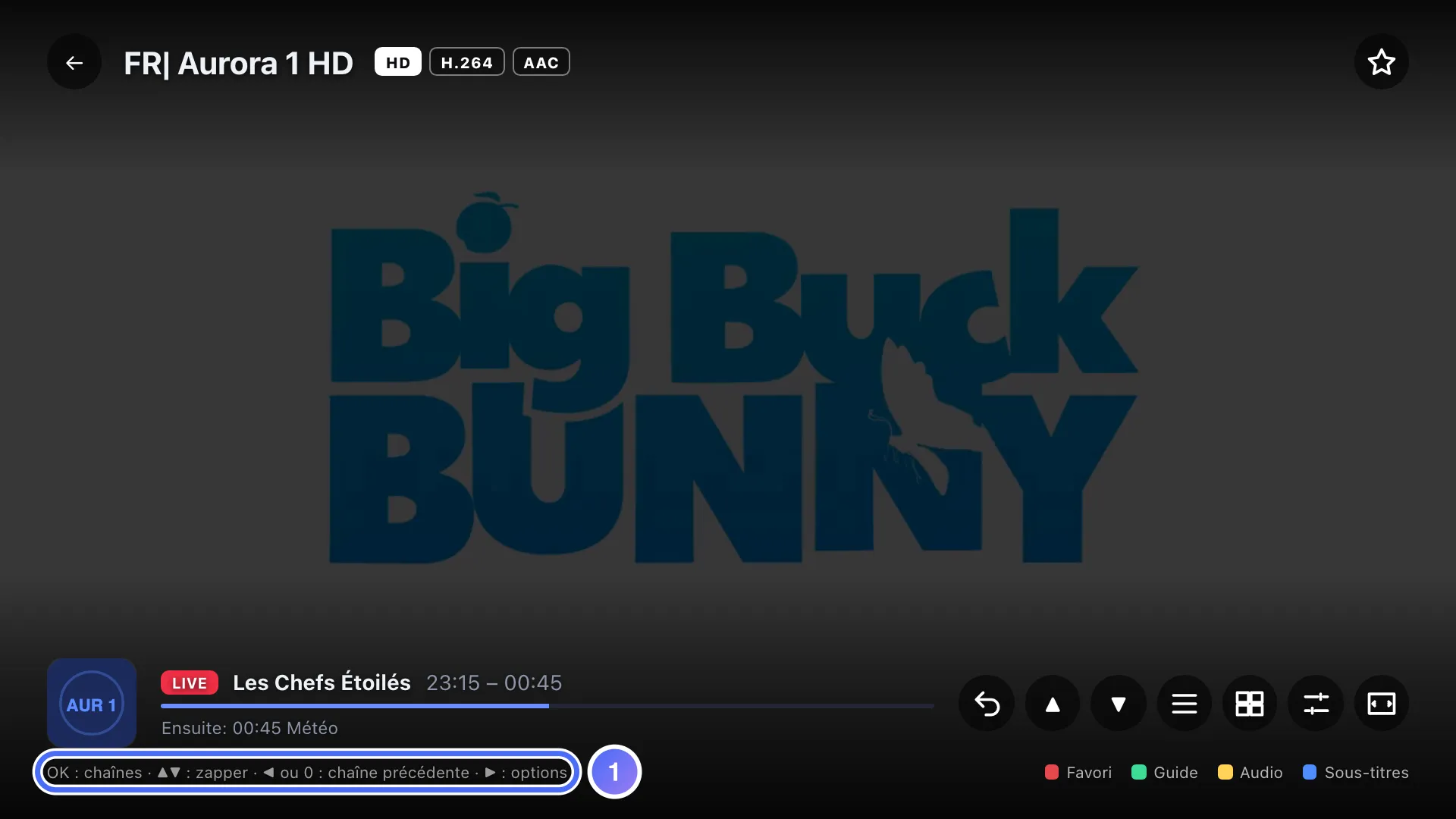
Task: Zap down a channel with the down triangle
Action: (x=1119, y=704)
